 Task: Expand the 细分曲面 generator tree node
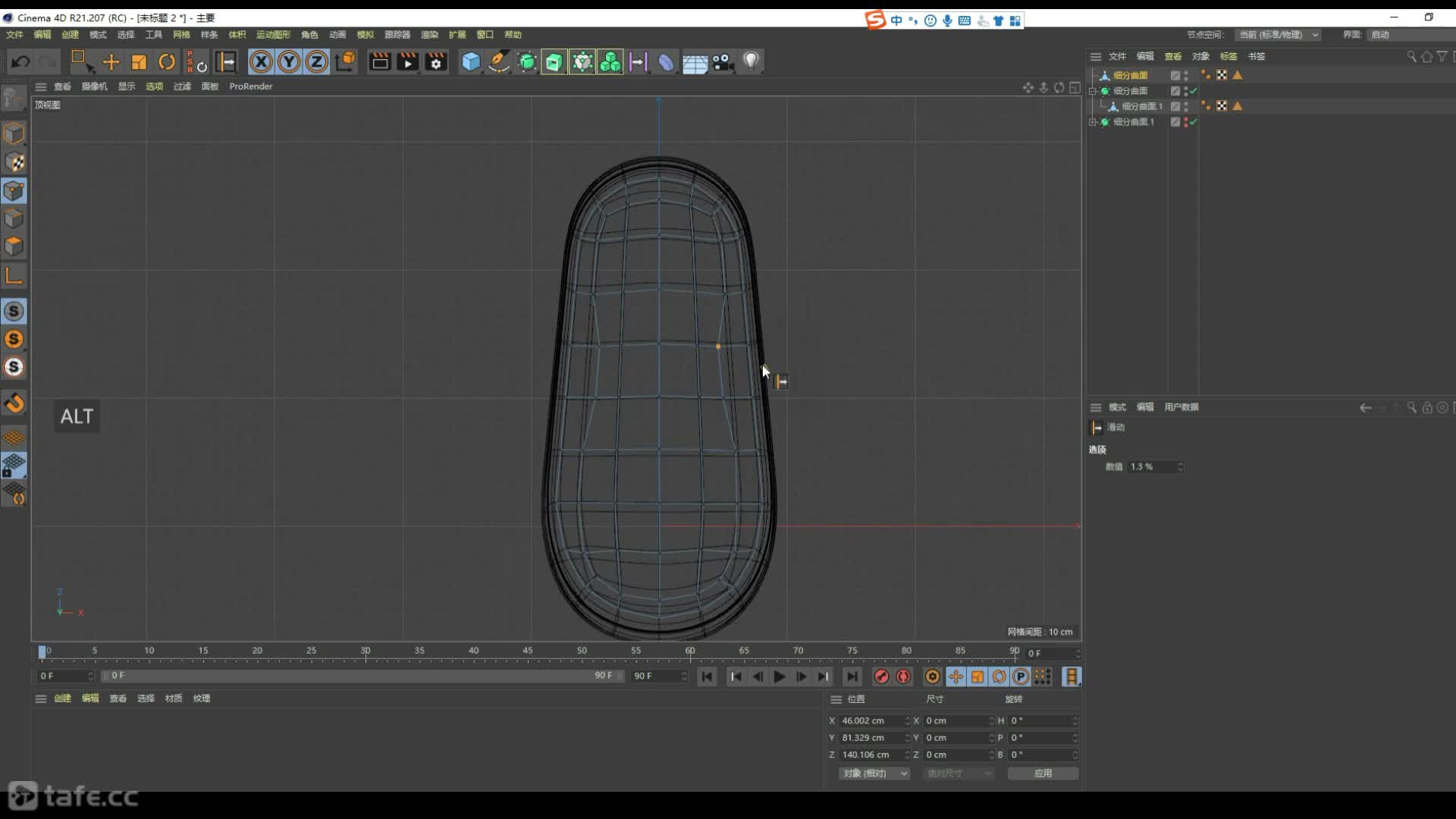coord(1094,91)
